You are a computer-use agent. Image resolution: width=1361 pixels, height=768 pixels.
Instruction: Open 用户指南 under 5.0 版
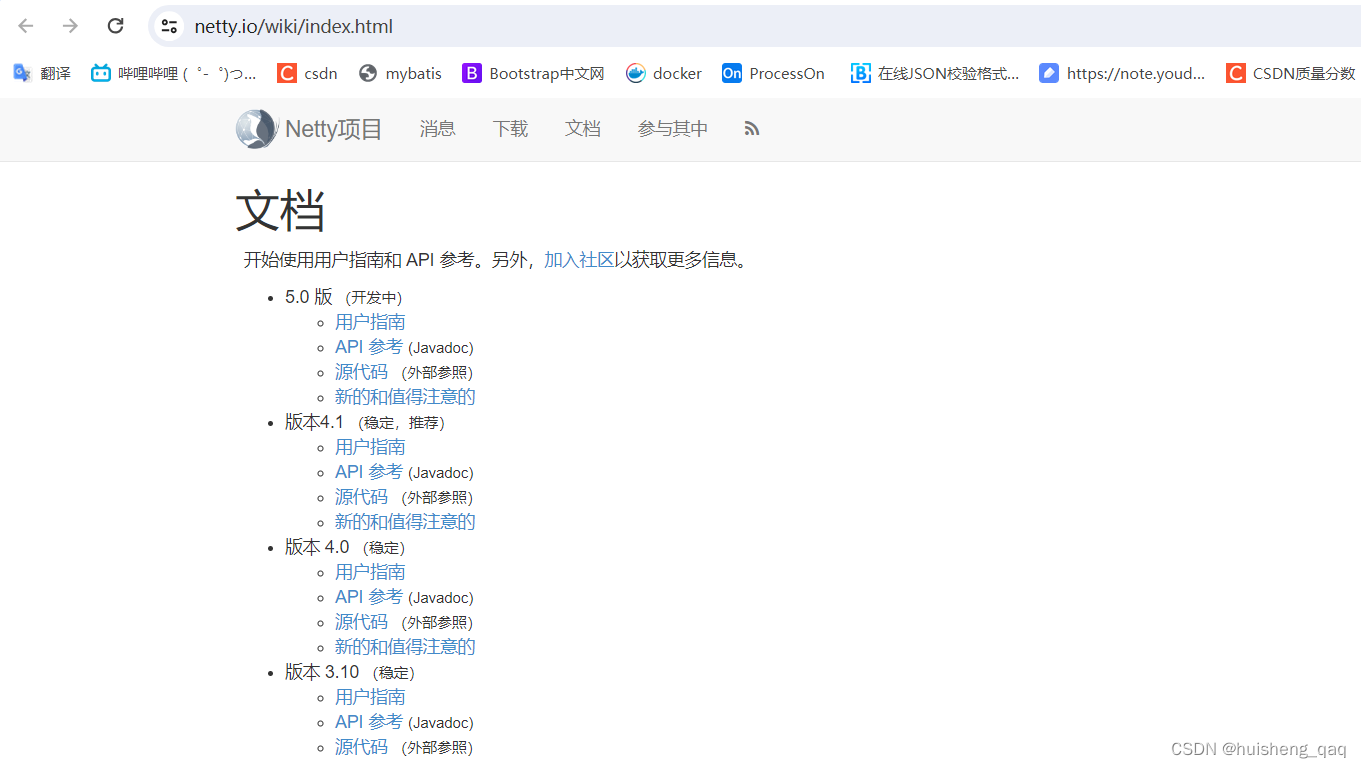(x=370, y=322)
